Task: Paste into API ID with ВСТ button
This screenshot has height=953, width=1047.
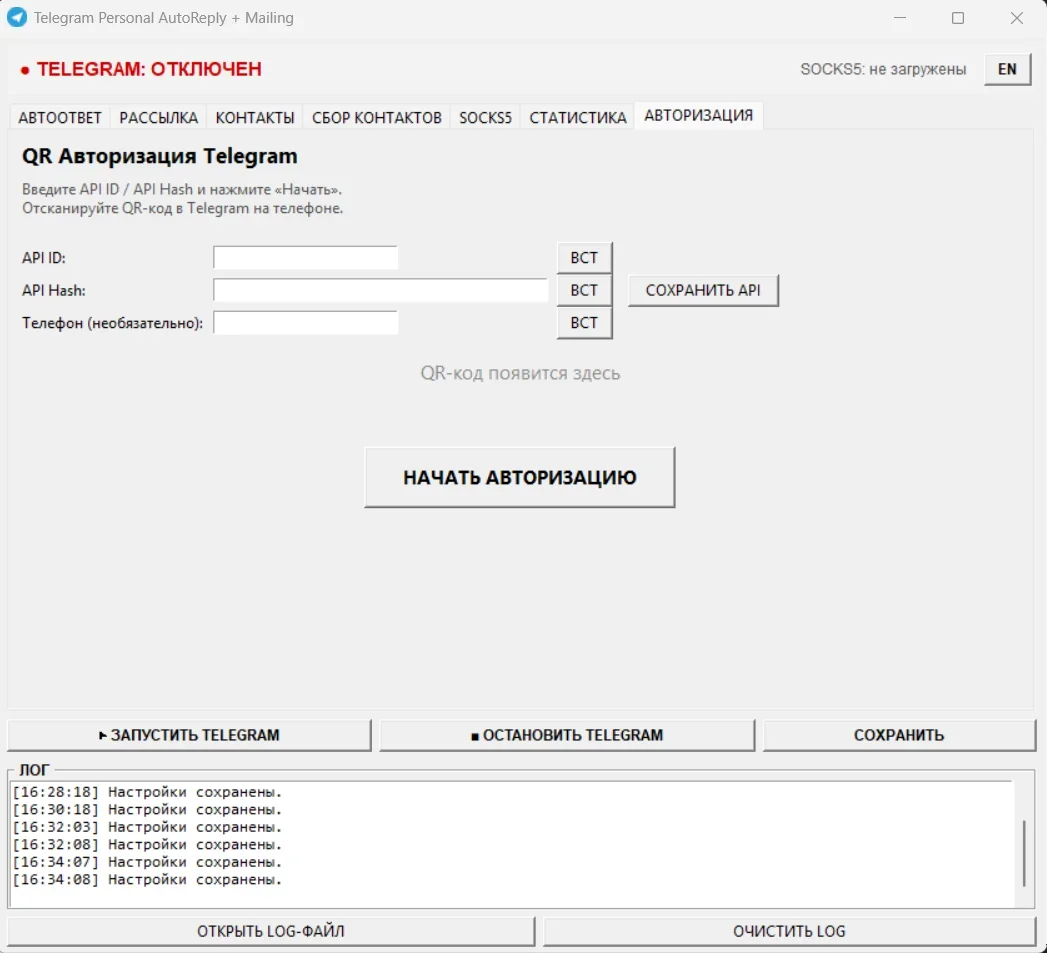Action: [x=584, y=258]
